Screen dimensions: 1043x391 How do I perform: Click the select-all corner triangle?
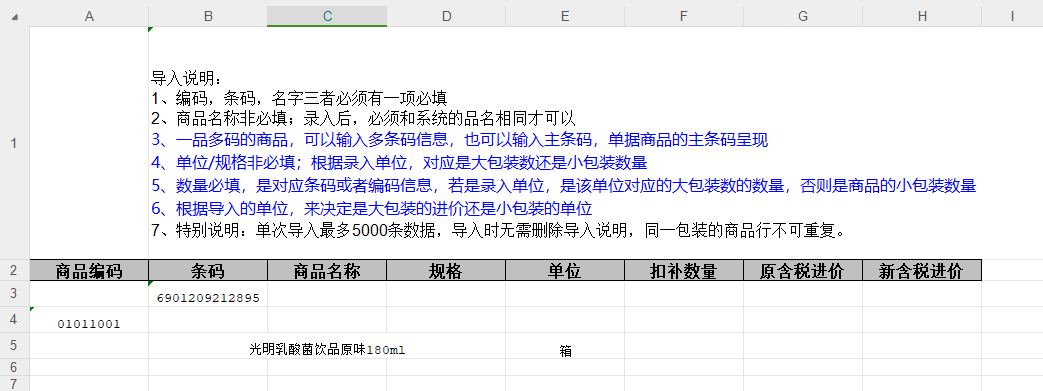click(15, 17)
